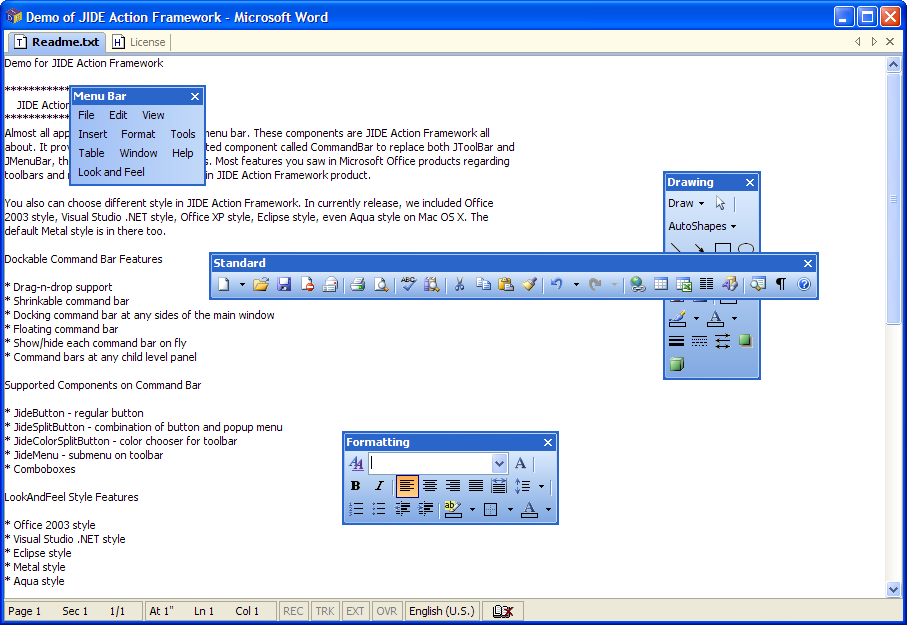Viewport: 907px width, 625px height.
Task: Click the Document Map icon
Action: click(x=758, y=284)
